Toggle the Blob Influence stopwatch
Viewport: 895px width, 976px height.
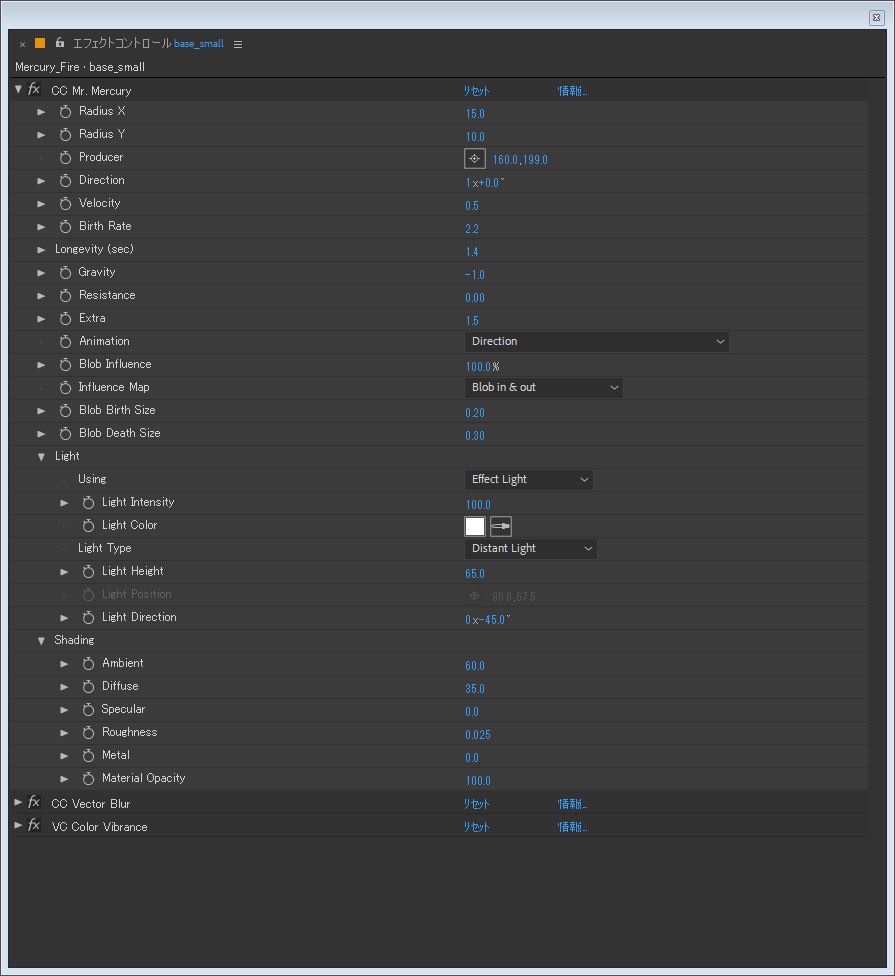tap(65, 365)
